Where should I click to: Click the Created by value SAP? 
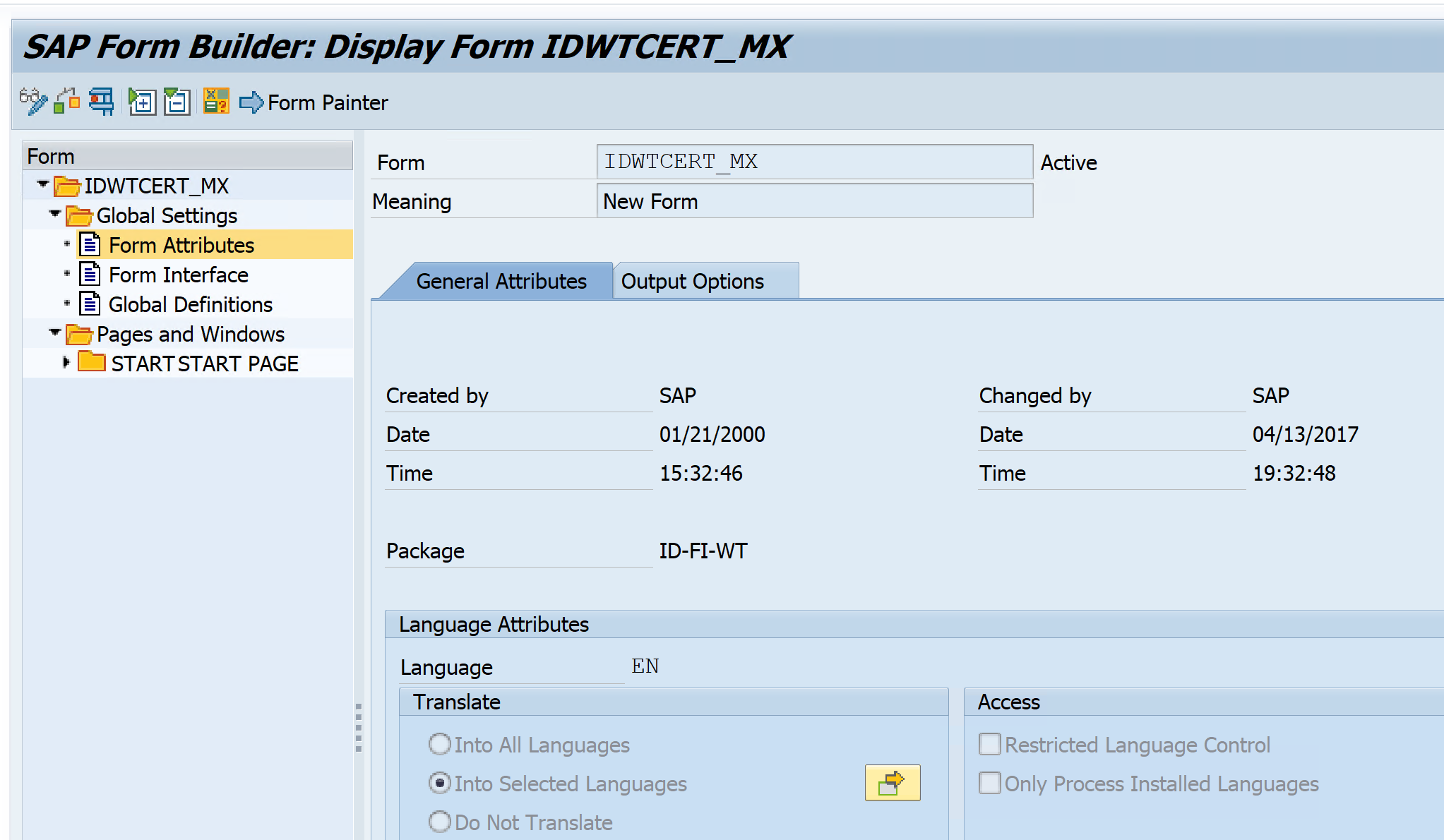click(678, 395)
